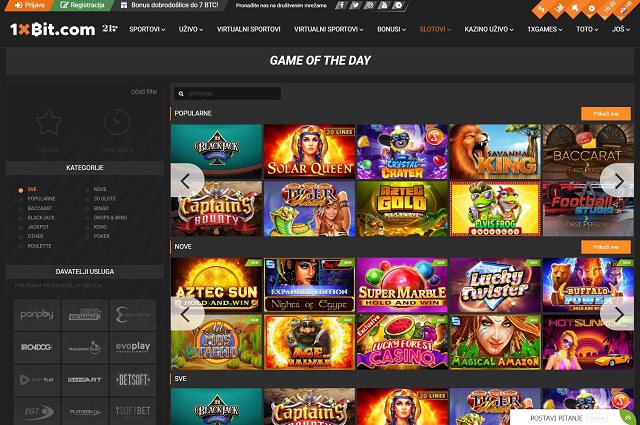The height and width of the screenshot is (425, 640).
Task: Click the Prijava login button
Action: (29, 5)
